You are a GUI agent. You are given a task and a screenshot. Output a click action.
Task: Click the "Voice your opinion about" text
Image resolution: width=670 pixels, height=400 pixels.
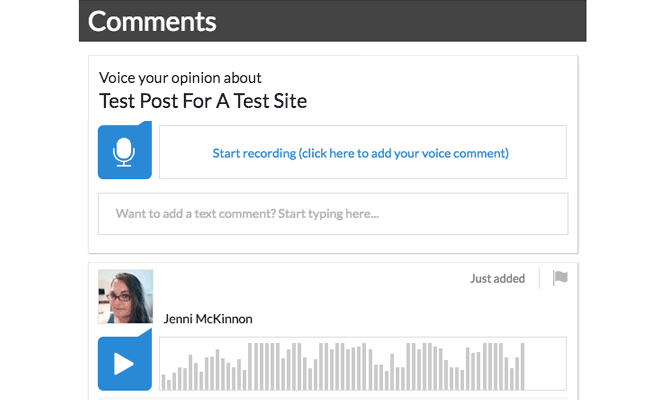click(180, 77)
